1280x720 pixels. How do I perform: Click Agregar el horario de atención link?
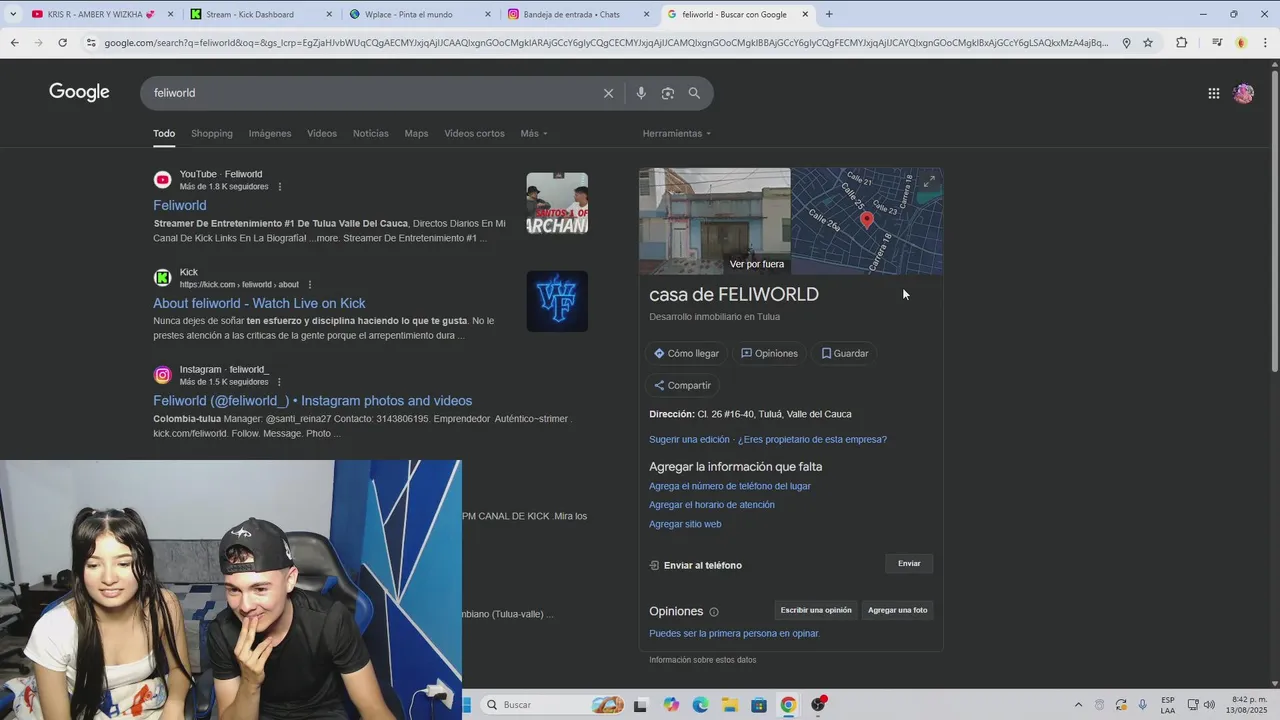tap(712, 505)
